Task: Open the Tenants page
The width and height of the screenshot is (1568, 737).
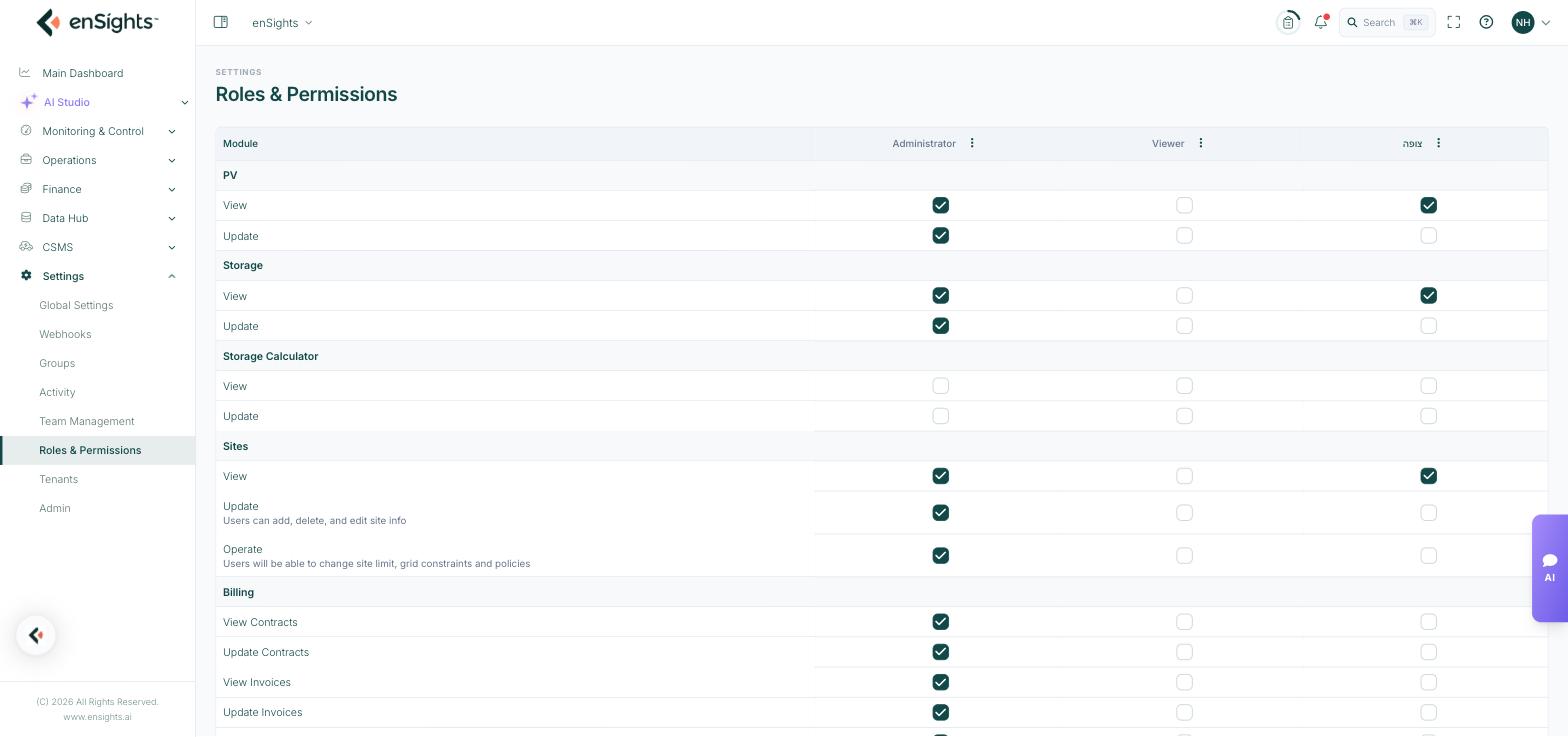Action: (x=58, y=479)
